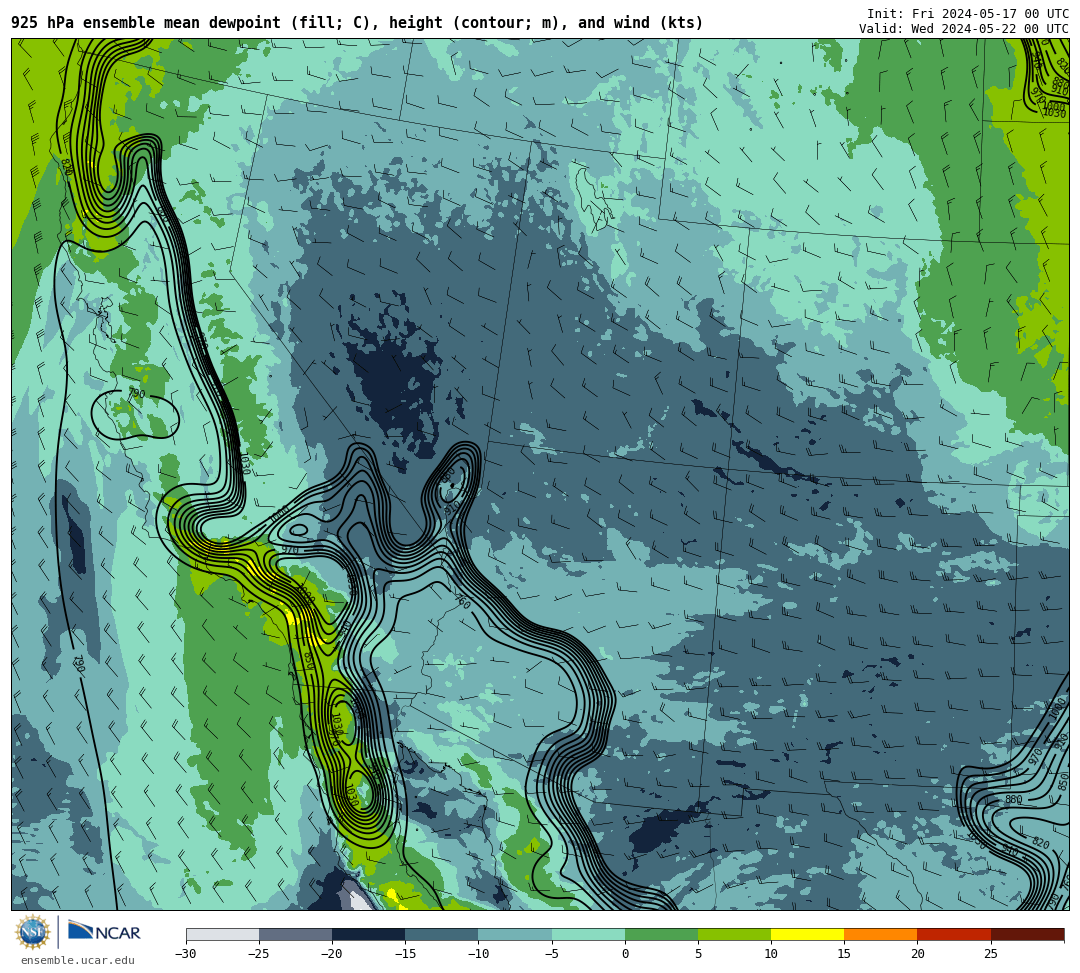Pick the mint -5 to 0 colorbar segment
Image resolution: width=1080 pixels, height=973 pixels.
coord(588,934)
